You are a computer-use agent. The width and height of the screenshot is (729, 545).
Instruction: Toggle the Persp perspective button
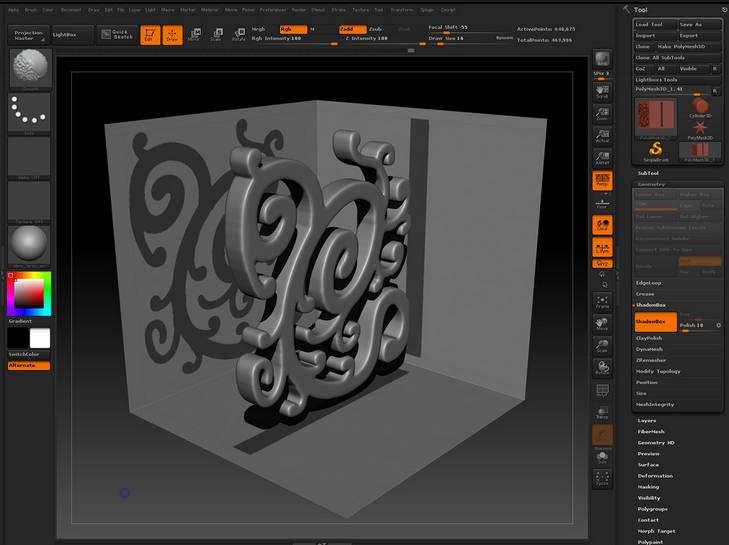coord(602,180)
